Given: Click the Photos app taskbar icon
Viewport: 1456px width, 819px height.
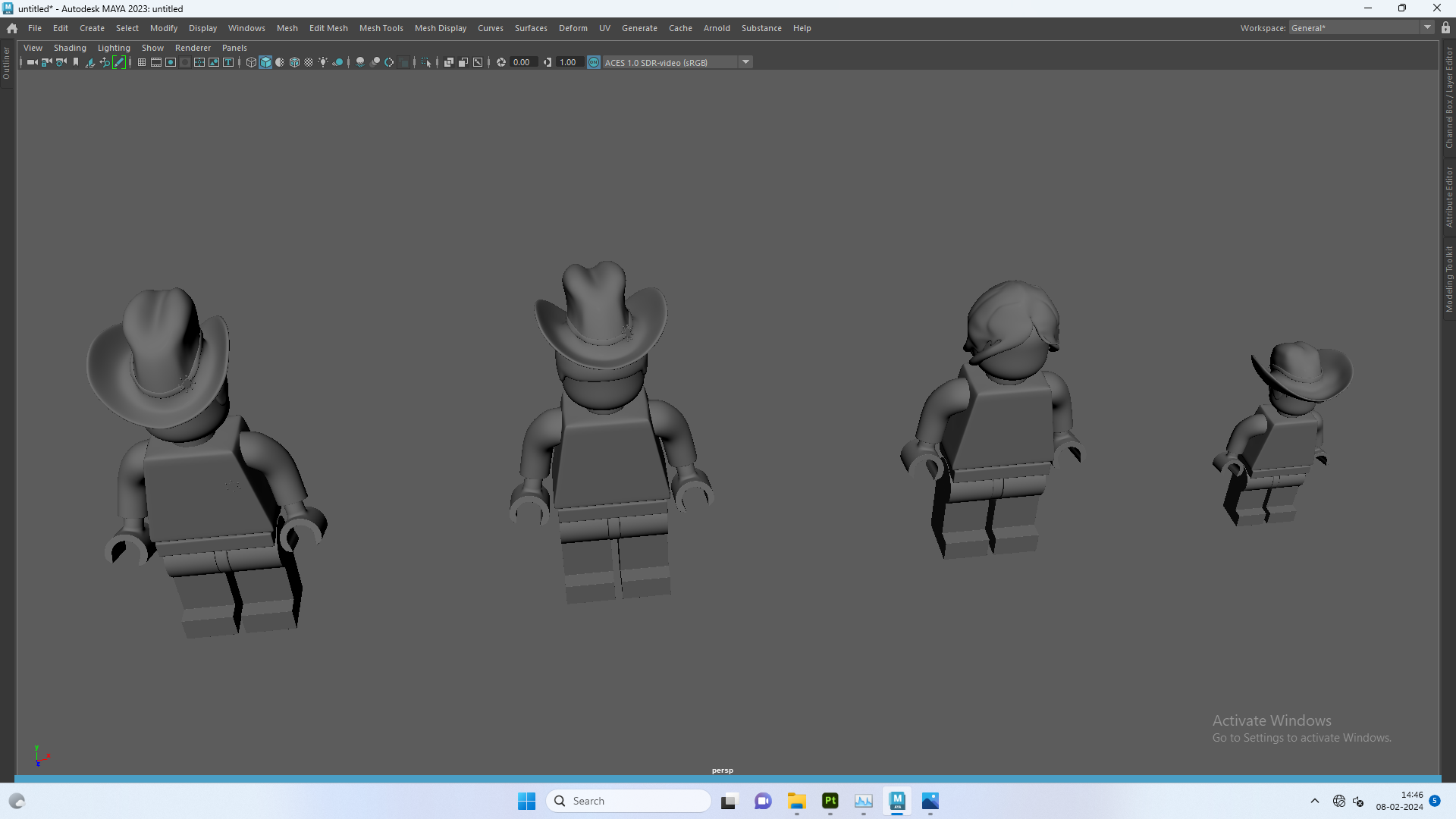Looking at the screenshot, I should pos(930,801).
